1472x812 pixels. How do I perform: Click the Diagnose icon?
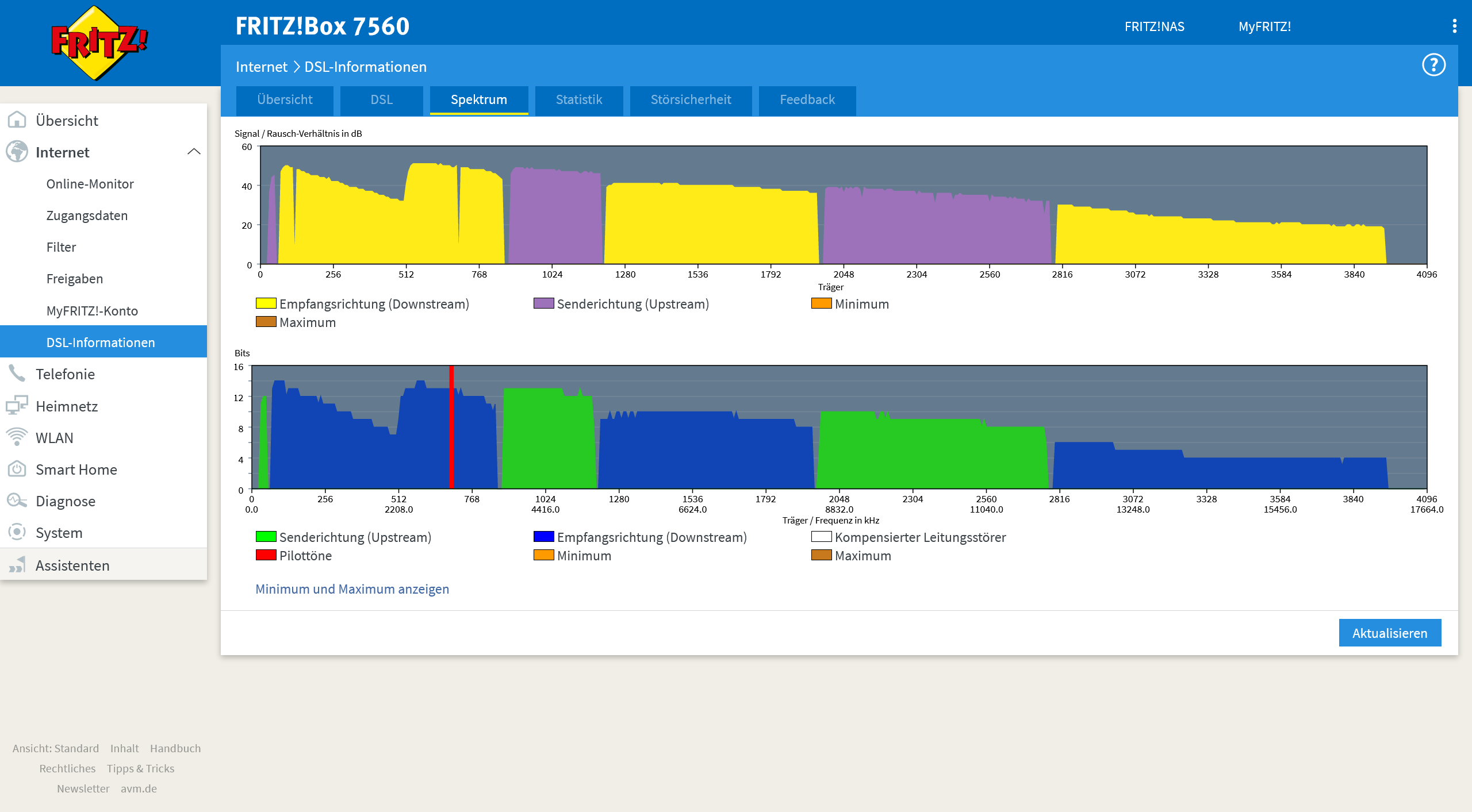tap(17, 501)
